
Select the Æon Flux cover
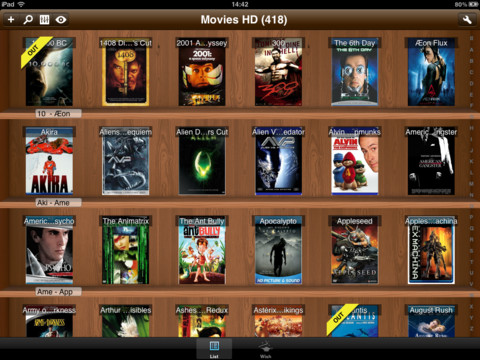[x=431, y=72]
